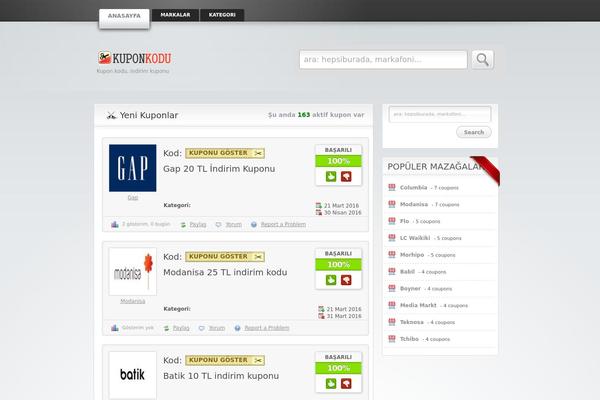This screenshot has width=600, height=400.
Task: Report a Problem for Gap coupon
Action: (283, 224)
